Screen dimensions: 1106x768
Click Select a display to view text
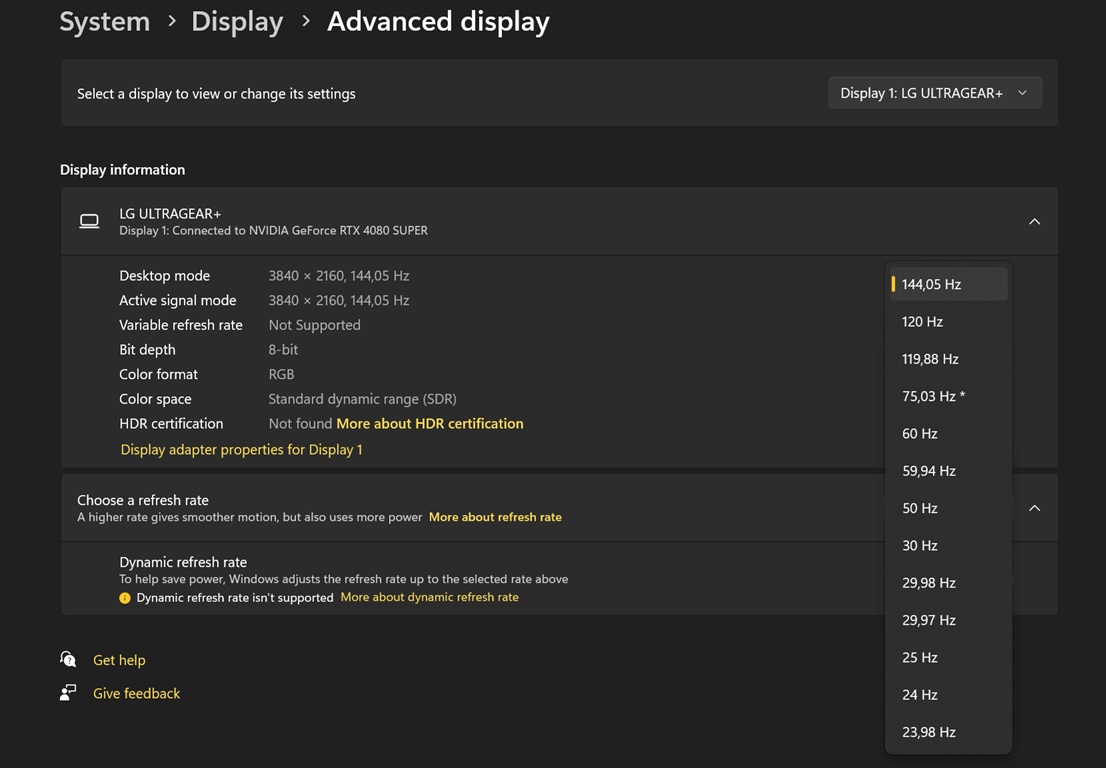tap(216, 94)
